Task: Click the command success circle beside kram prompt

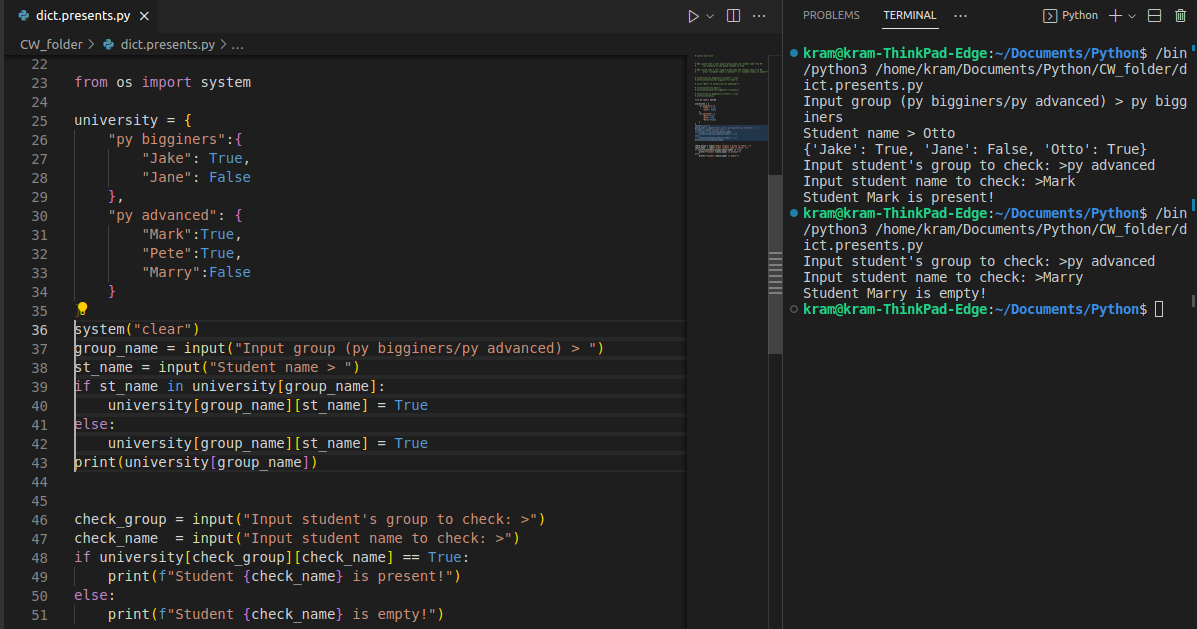Action: 795,52
